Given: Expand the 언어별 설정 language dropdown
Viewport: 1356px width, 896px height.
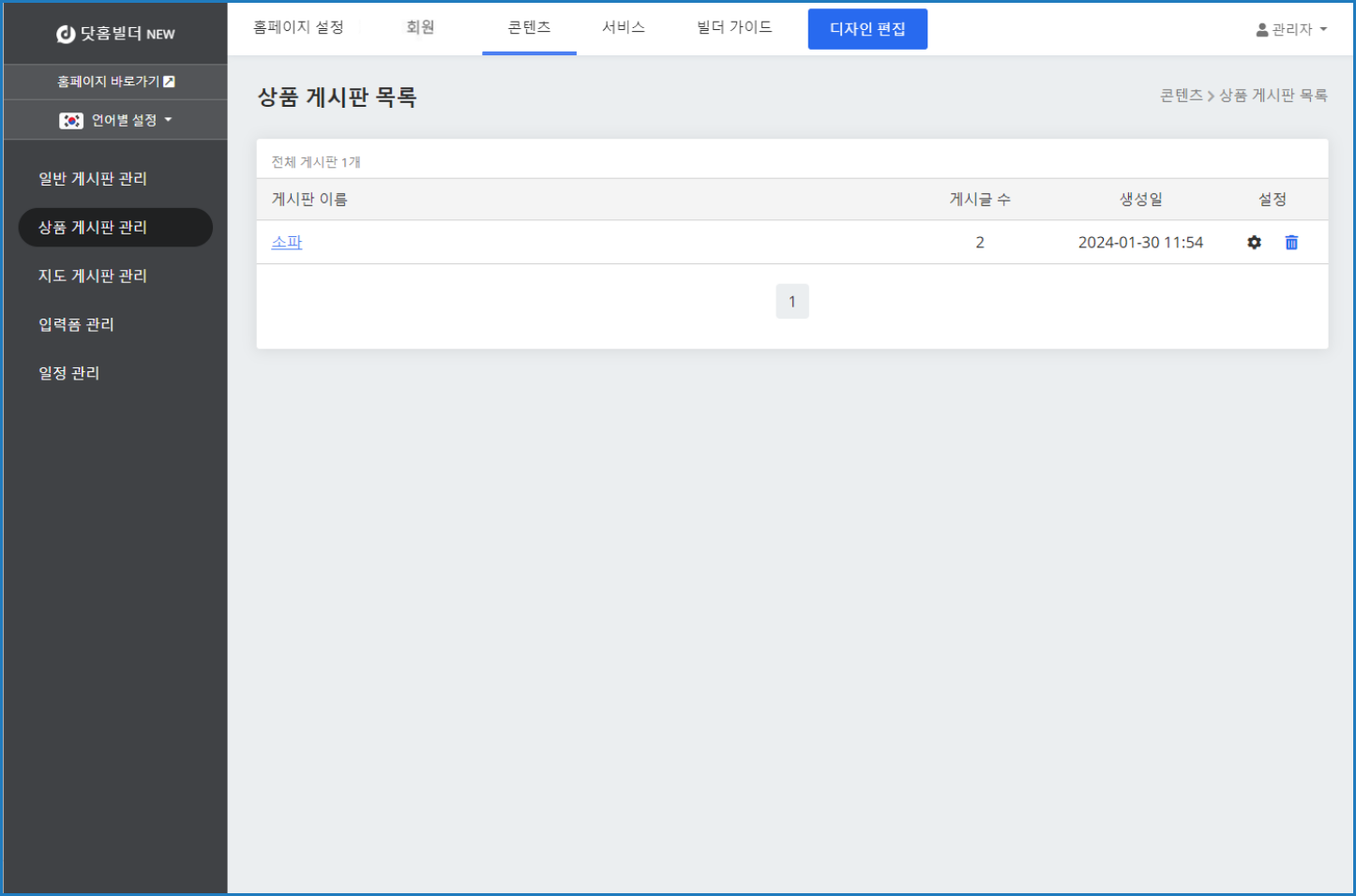Looking at the screenshot, I should point(115,120).
